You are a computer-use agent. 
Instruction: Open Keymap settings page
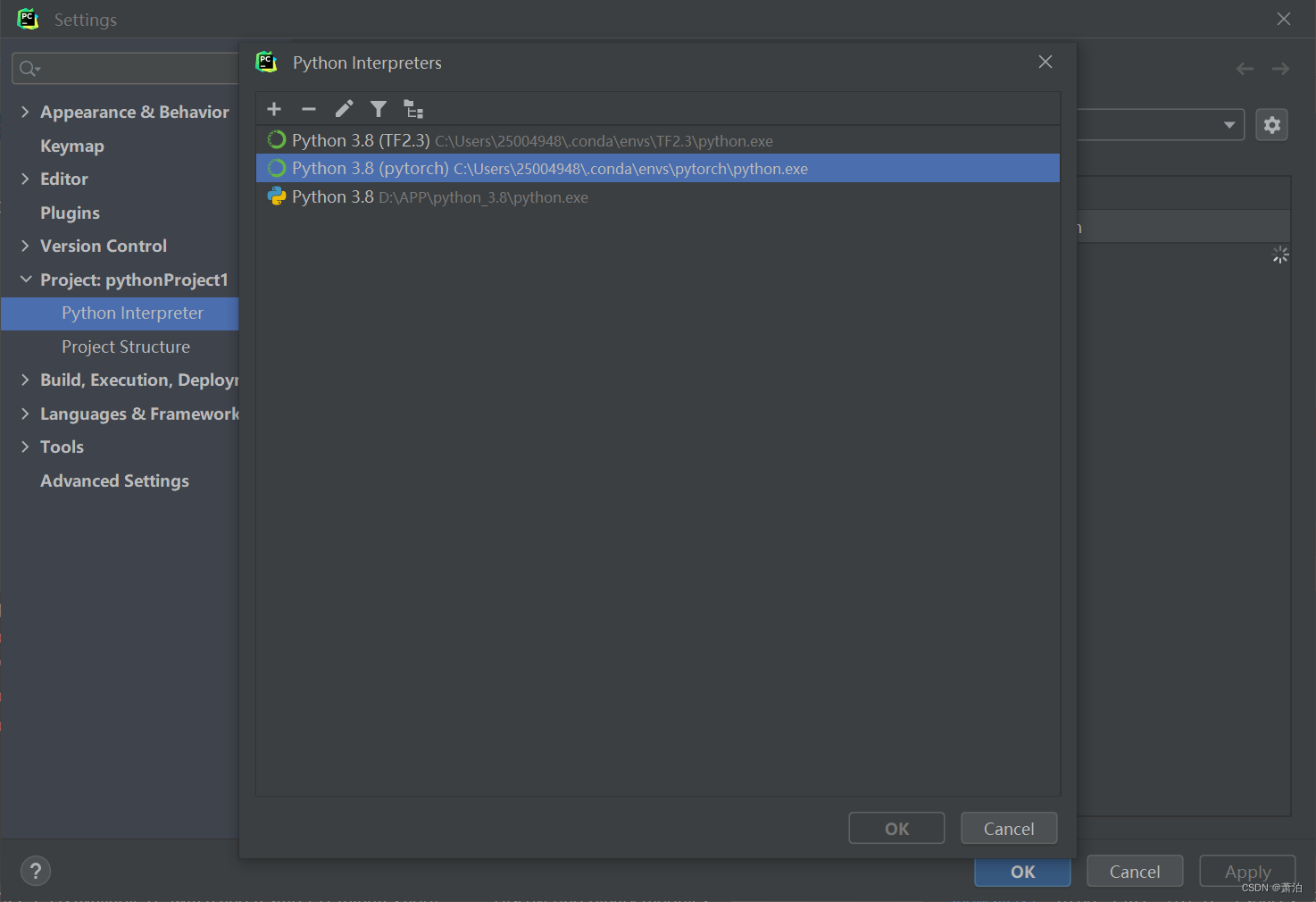(x=72, y=146)
